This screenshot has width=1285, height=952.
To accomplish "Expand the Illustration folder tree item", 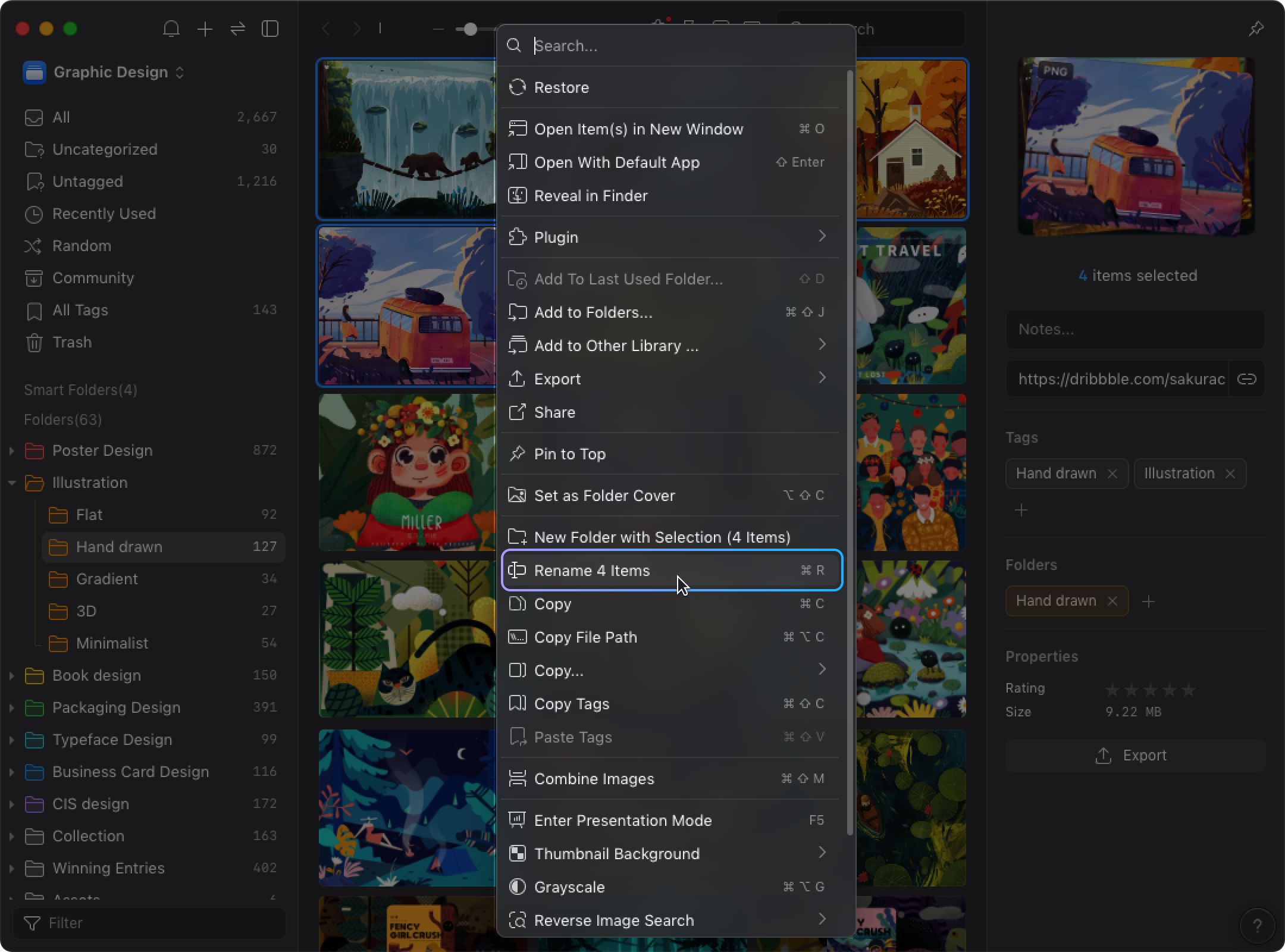I will [11, 483].
